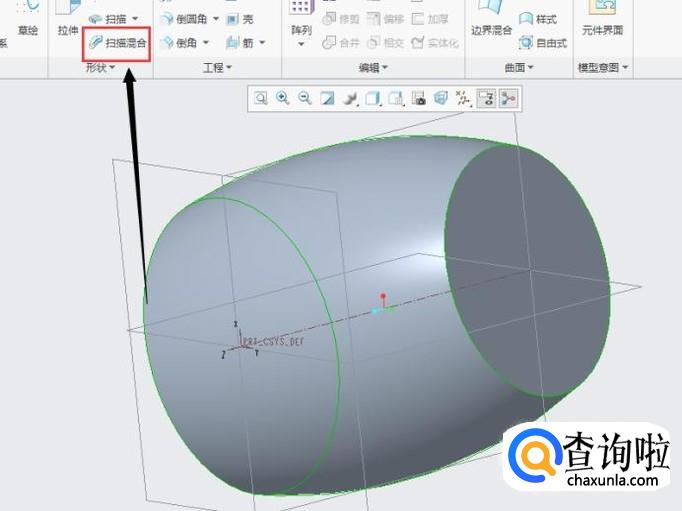This screenshot has height=511, width=682.
Task: Toggle spin center display icon
Action: tap(508, 98)
